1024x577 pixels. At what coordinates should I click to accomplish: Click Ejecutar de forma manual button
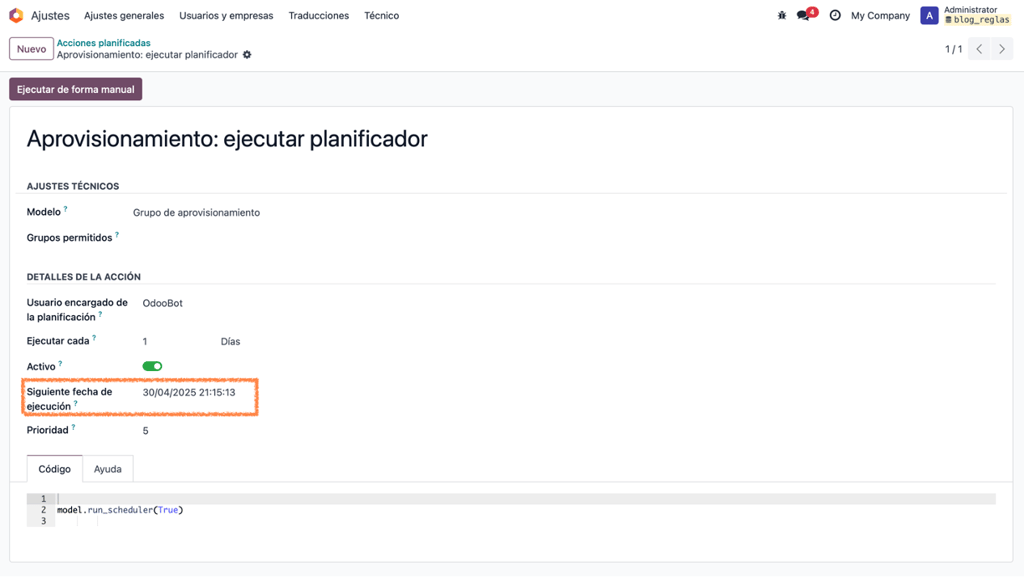(x=76, y=89)
